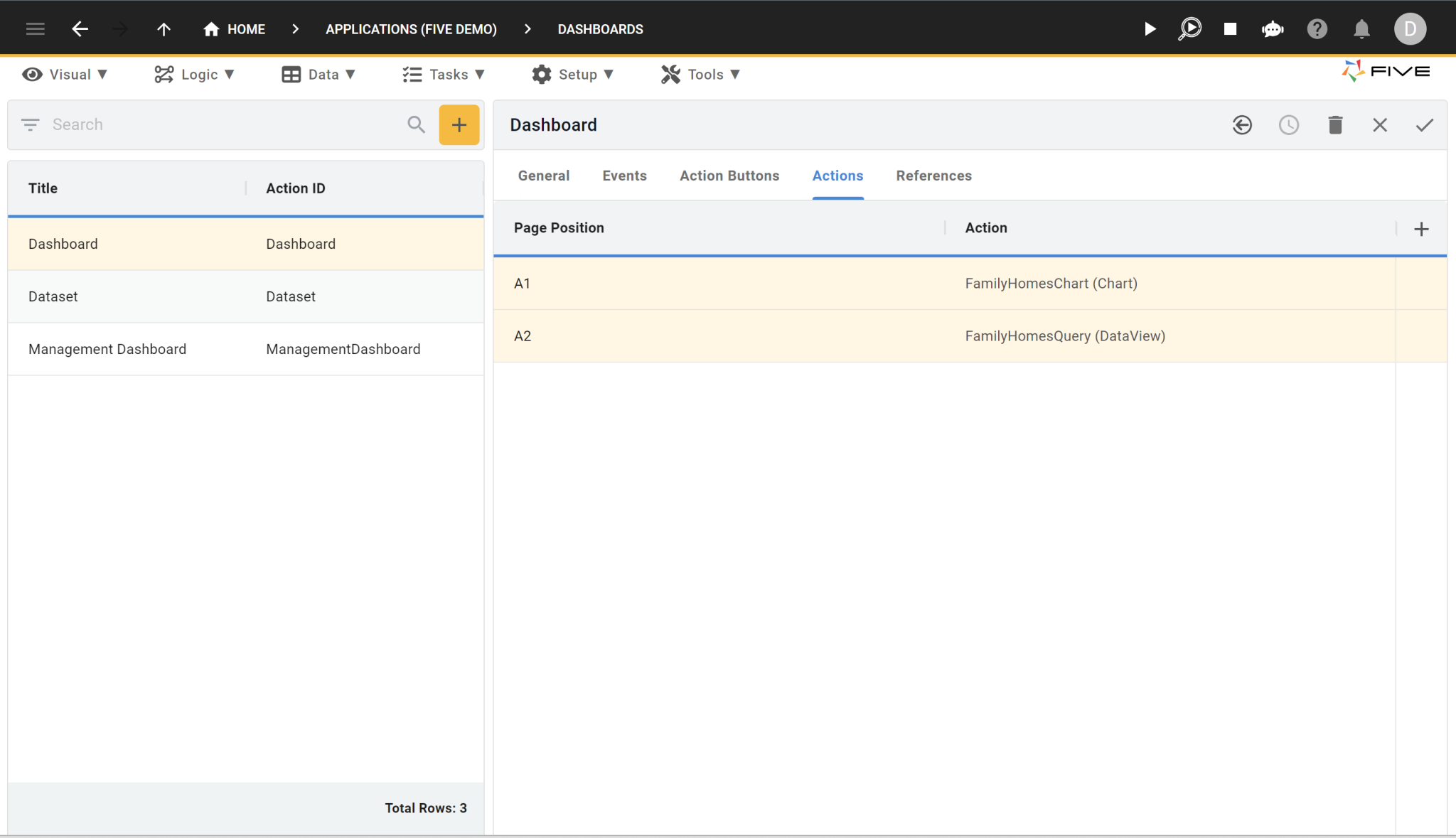Open the Tools dropdown menu
The image size is (1456, 838).
point(701,74)
